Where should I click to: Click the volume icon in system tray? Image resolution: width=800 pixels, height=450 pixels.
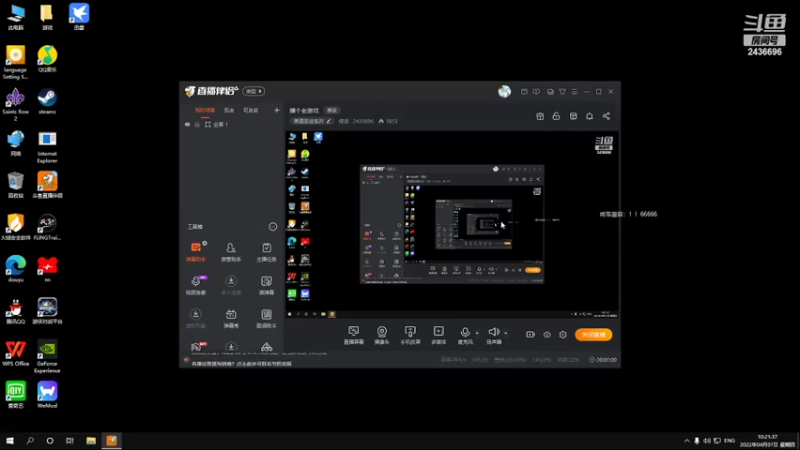coord(707,441)
